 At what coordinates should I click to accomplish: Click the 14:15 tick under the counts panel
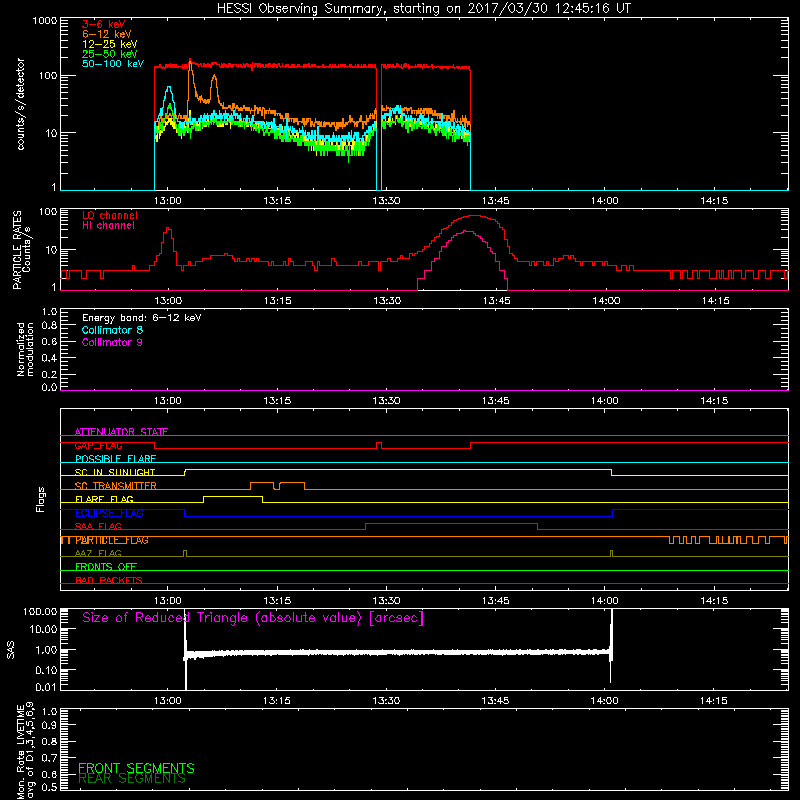(714, 201)
